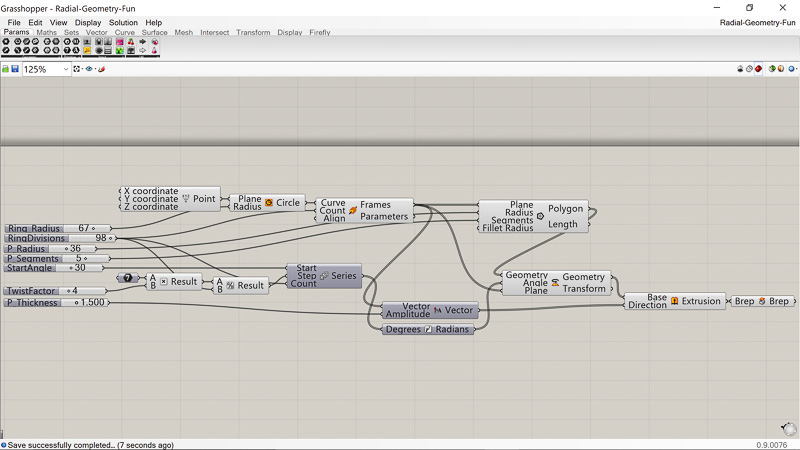Switch to the Transform tab
The image size is (800, 450).
coord(253,32)
